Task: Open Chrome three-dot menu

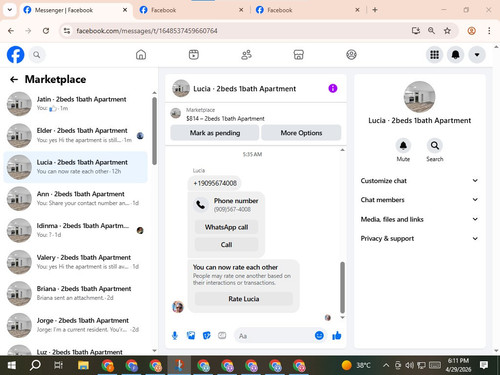Action: (489, 31)
